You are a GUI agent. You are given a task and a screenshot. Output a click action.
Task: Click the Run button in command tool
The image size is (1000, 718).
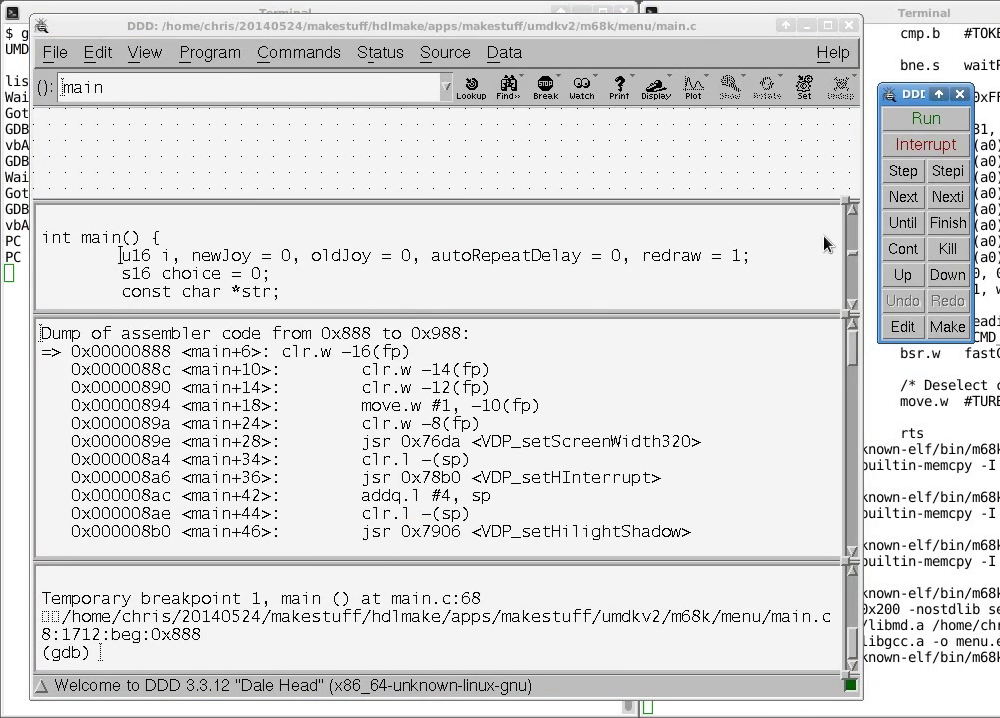click(x=926, y=119)
